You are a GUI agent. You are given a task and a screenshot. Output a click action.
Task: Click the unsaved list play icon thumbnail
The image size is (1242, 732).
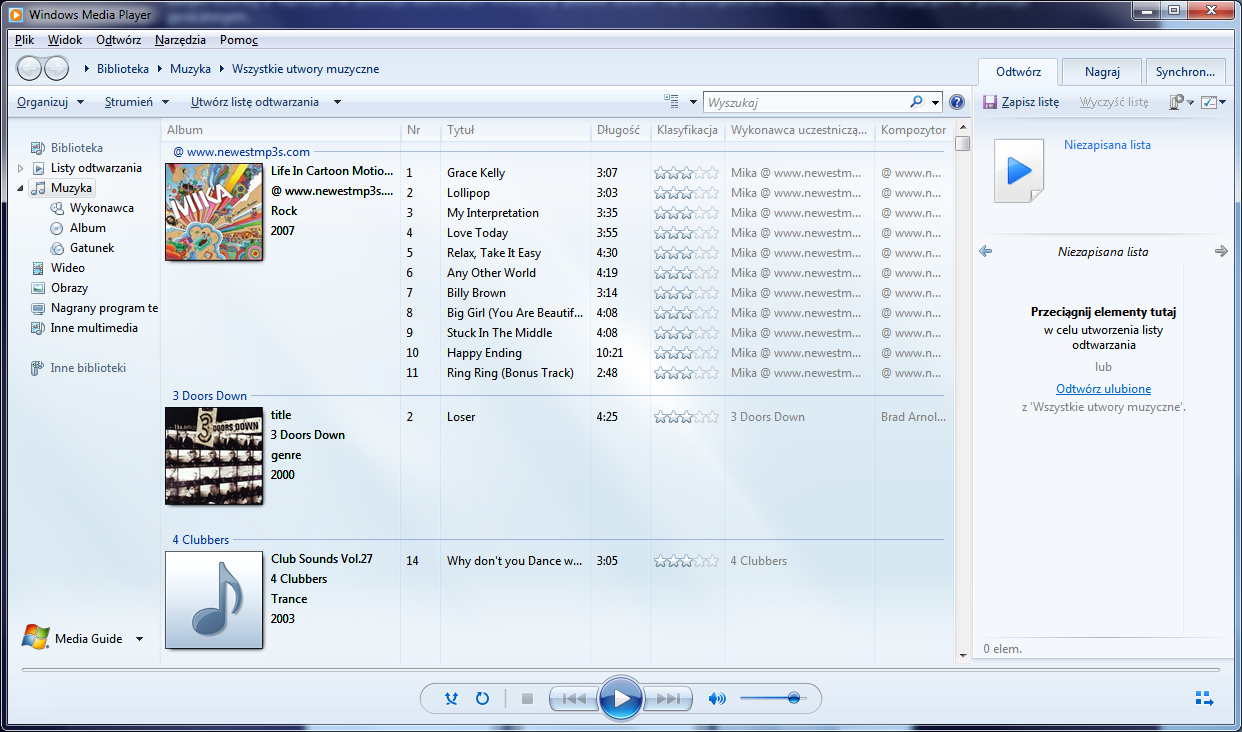click(x=1019, y=171)
